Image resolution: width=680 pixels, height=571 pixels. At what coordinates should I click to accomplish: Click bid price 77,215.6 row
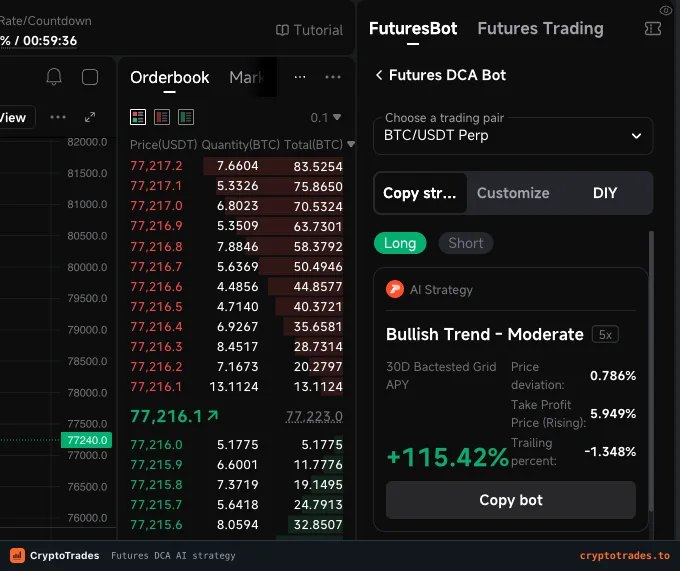tap(236, 525)
